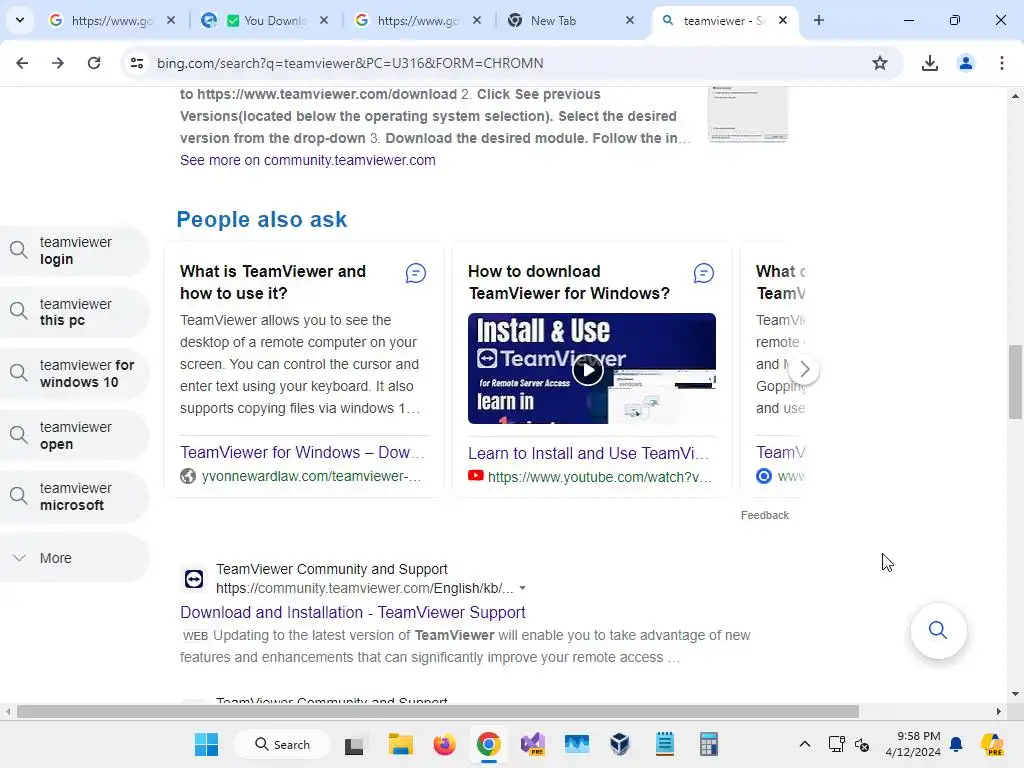
Task: Click the TeamViewer Community site favicon
Action: click(194, 579)
